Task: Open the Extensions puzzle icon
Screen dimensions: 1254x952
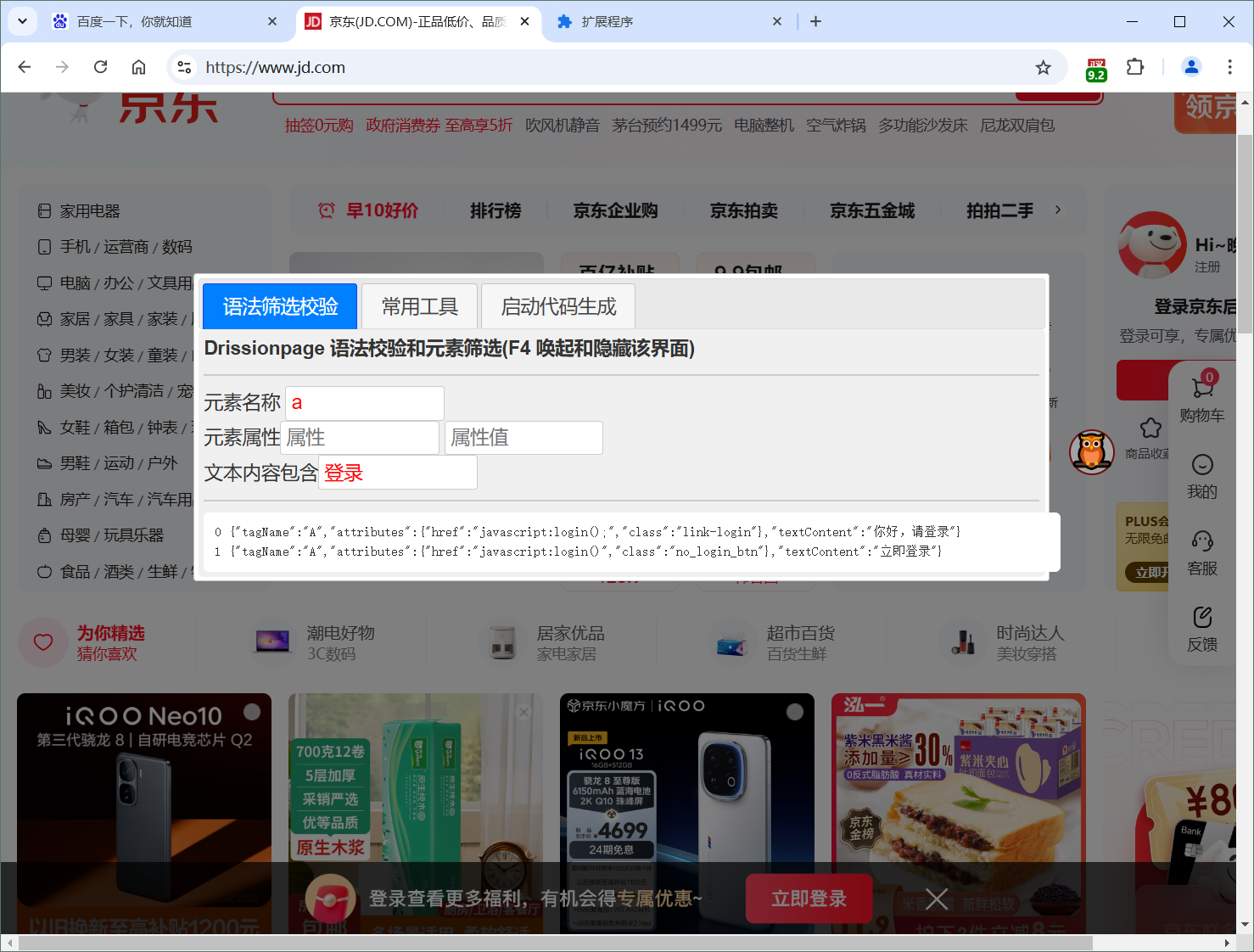Action: tap(1135, 67)
